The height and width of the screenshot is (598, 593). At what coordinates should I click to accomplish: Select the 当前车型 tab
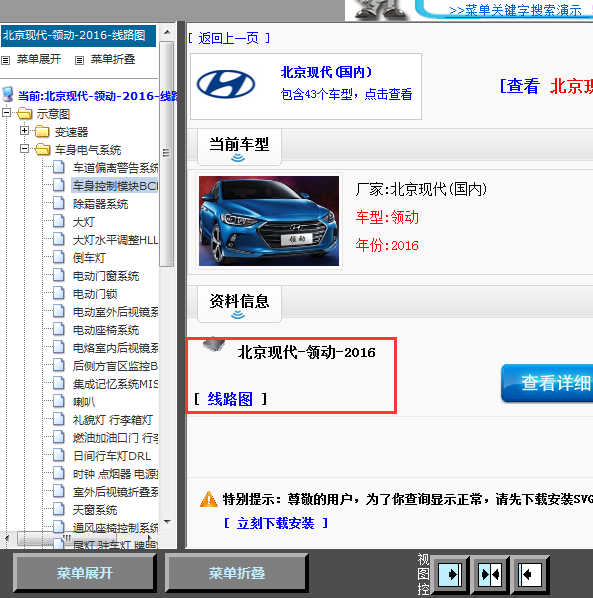tap(239, 147)
